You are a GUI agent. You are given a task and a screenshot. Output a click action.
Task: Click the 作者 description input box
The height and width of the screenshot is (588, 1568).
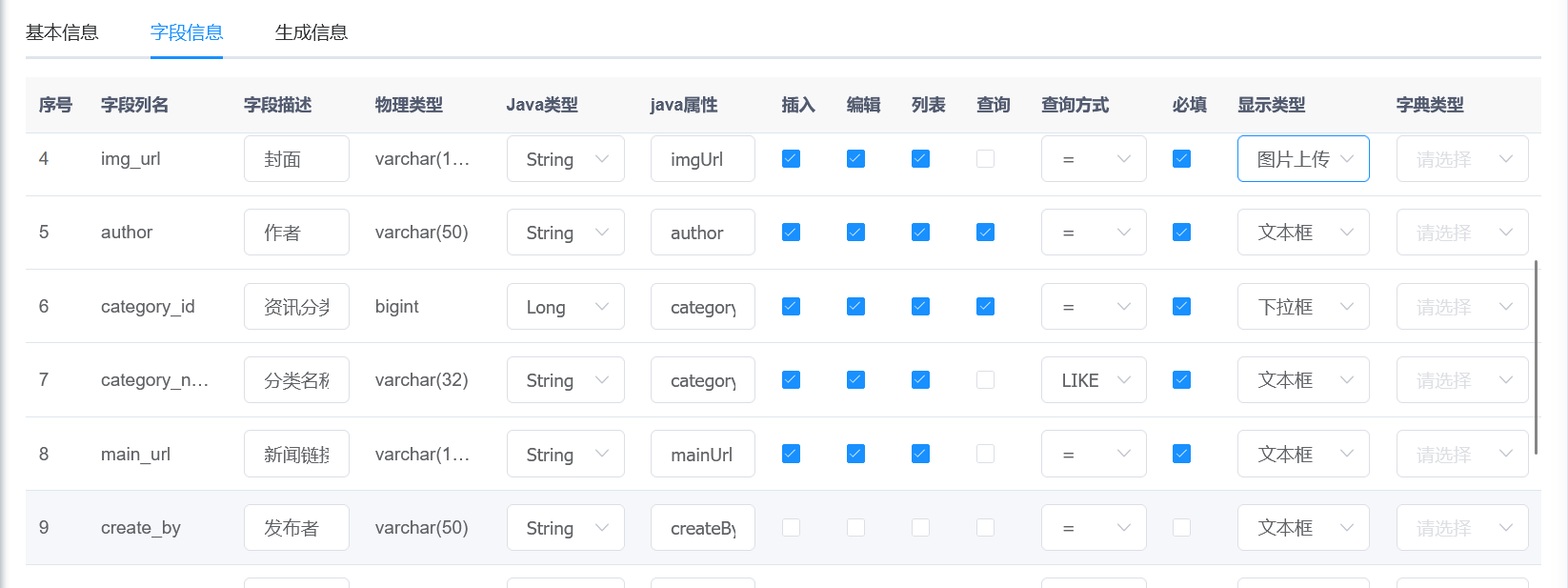tap(296, 233)
